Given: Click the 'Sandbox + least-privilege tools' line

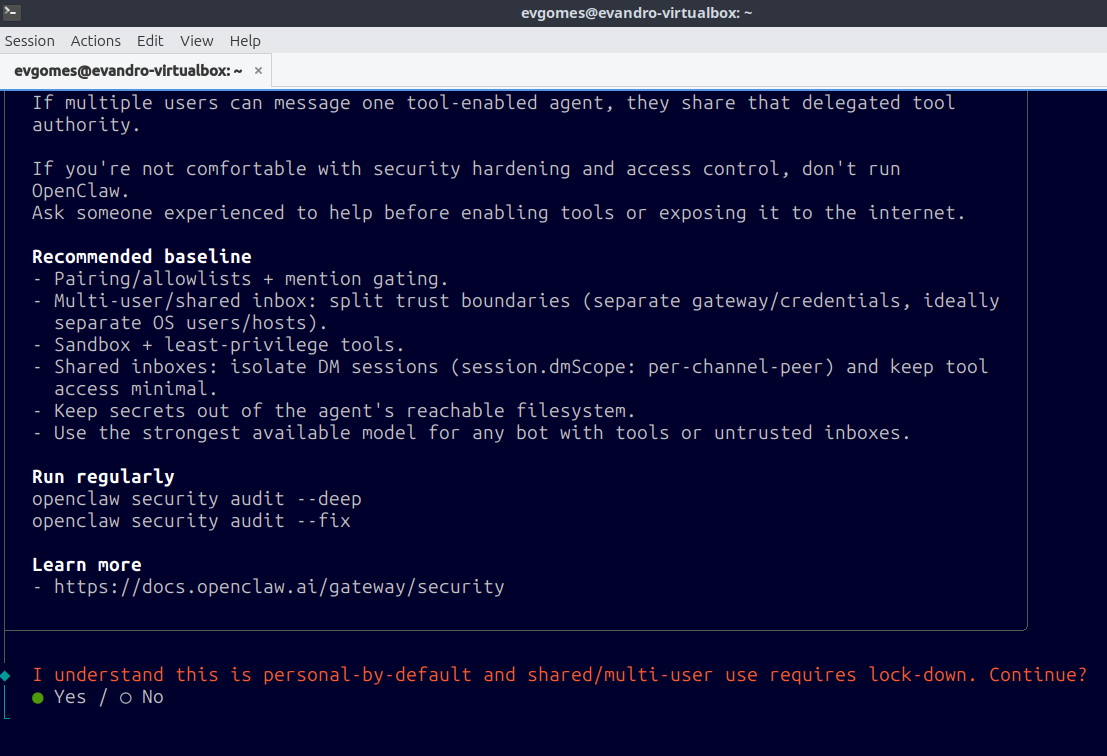Looking at the screenshot, I should 218,345.
